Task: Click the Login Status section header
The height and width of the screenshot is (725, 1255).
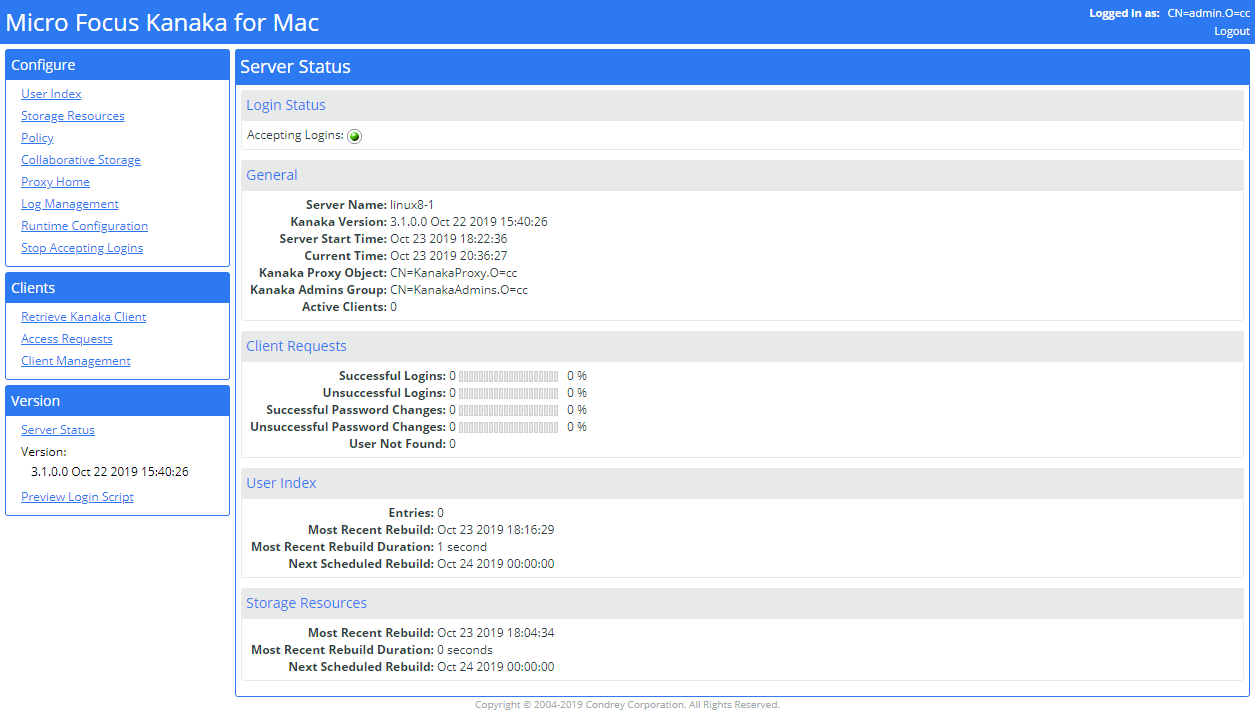Action: (x=286, y=104)
